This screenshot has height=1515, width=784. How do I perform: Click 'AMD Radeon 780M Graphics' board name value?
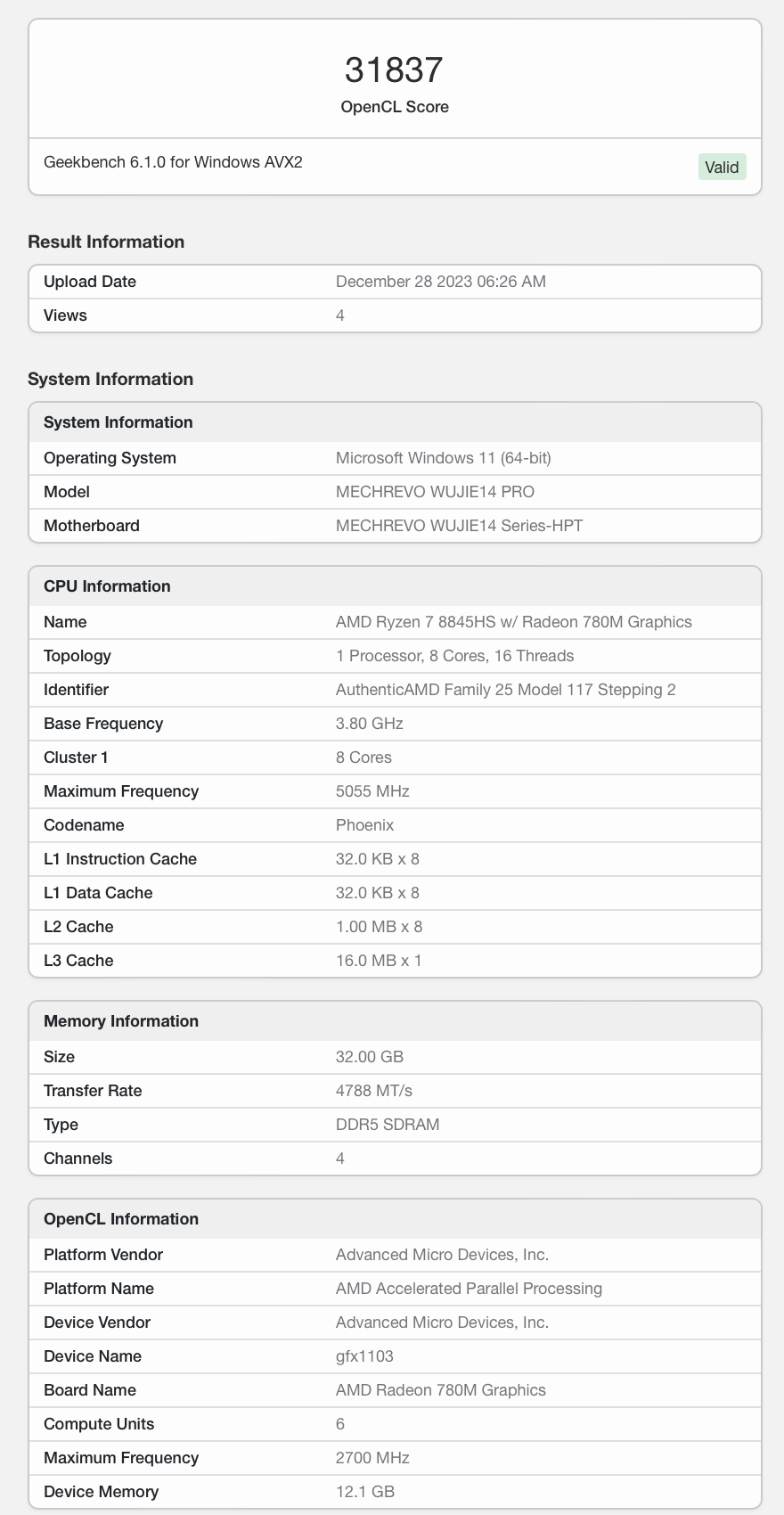441,1390
